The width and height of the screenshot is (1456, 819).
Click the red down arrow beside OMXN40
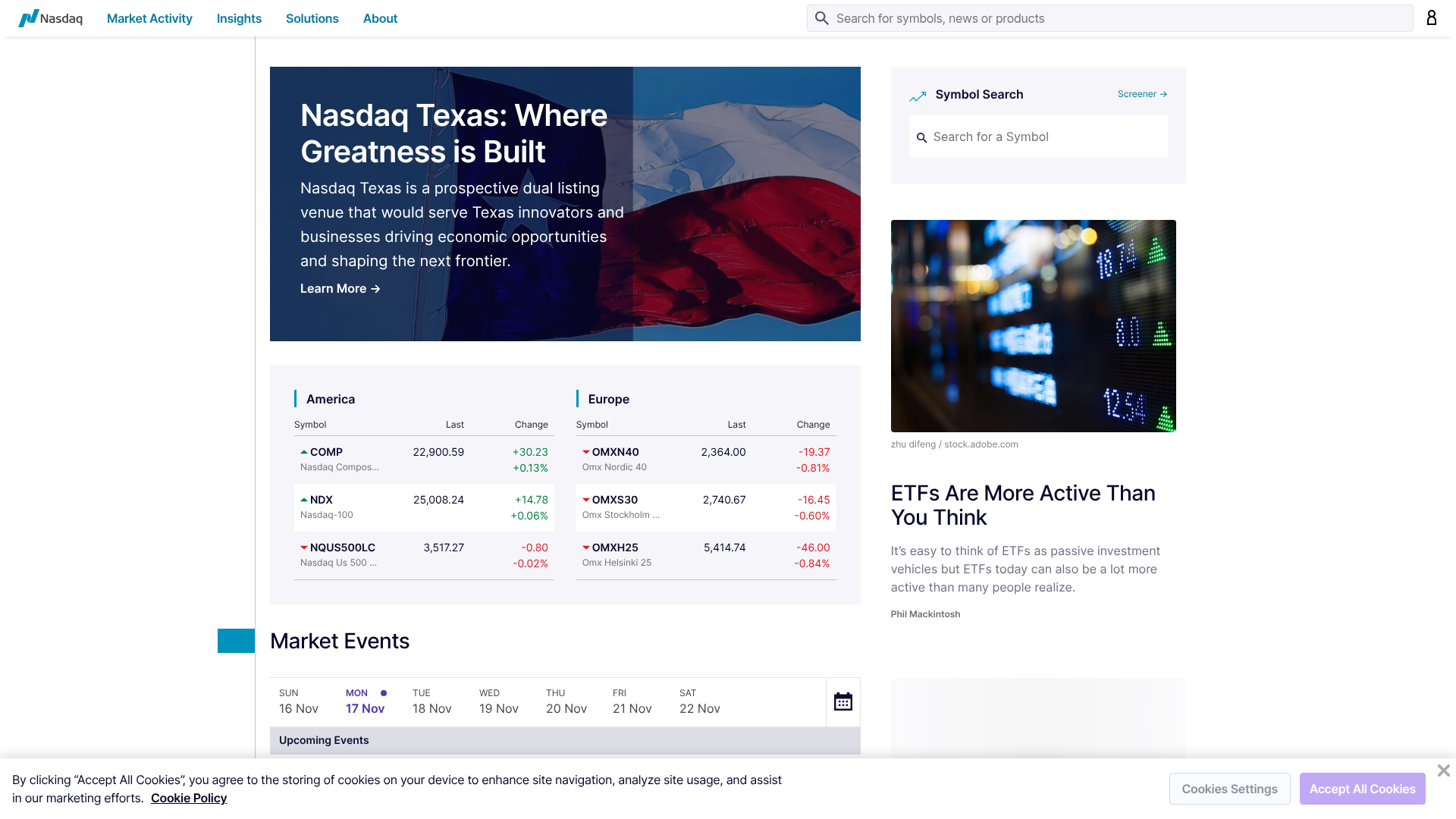(585, 451)
